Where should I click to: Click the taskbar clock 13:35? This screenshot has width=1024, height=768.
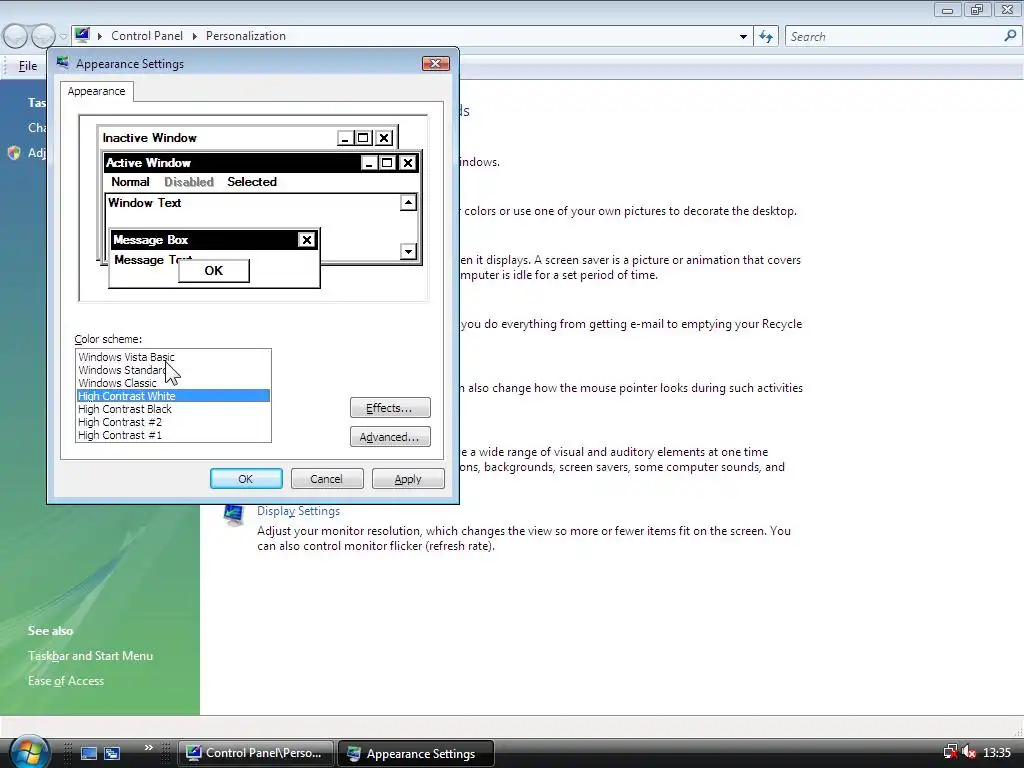pos(997,753)
